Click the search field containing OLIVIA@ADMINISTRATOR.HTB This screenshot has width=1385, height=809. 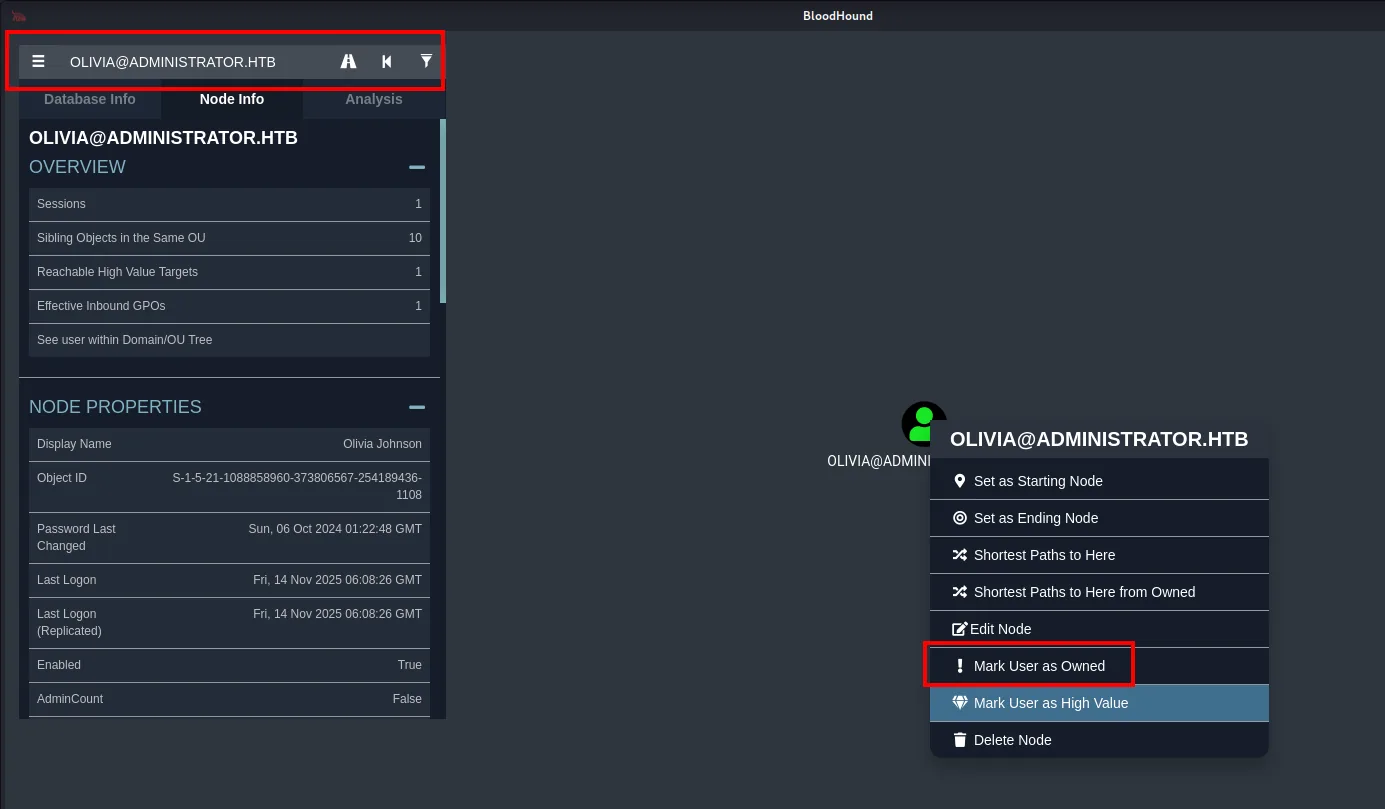coord(195,62)
